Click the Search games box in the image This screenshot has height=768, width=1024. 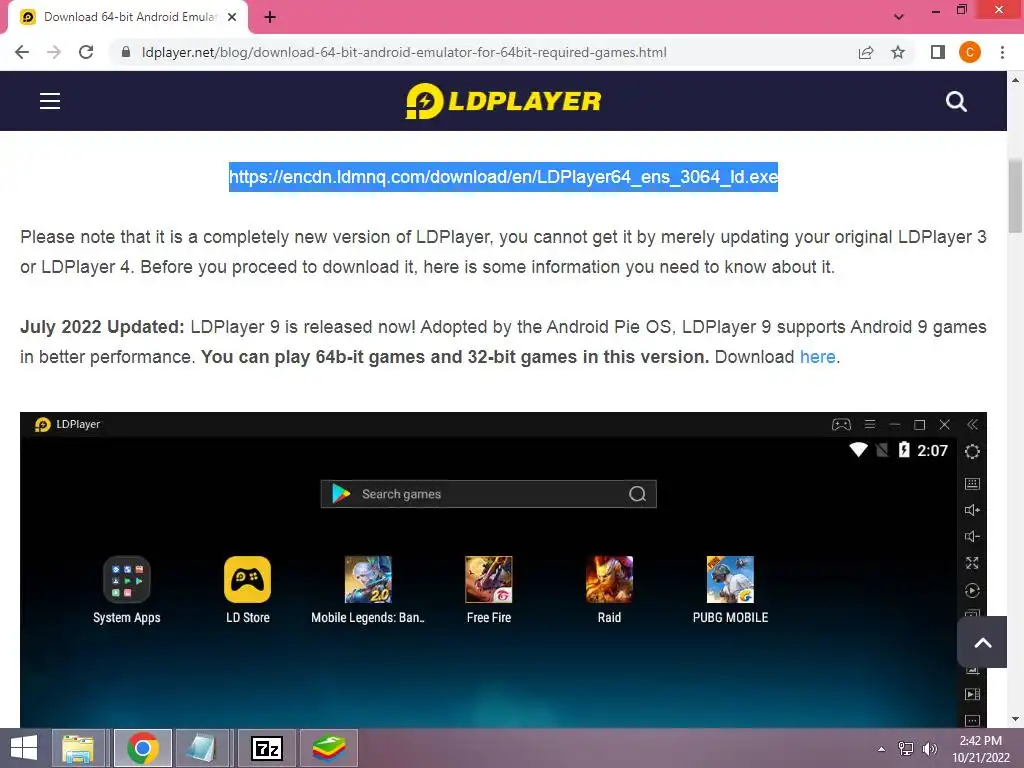488,494
